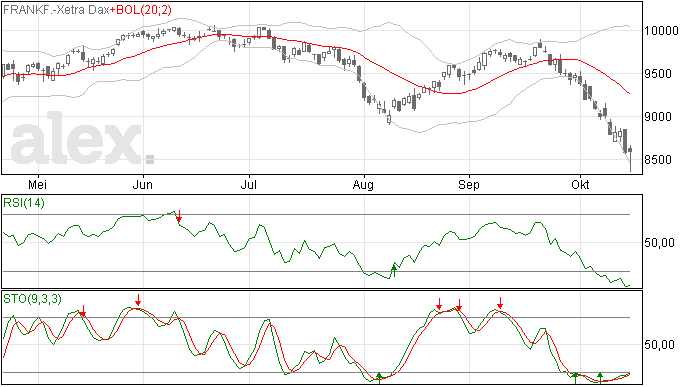The height and width of the screenshot is (387, 690).
Task: Click the Mei label on the time axis
Action: tap(37, 184)
